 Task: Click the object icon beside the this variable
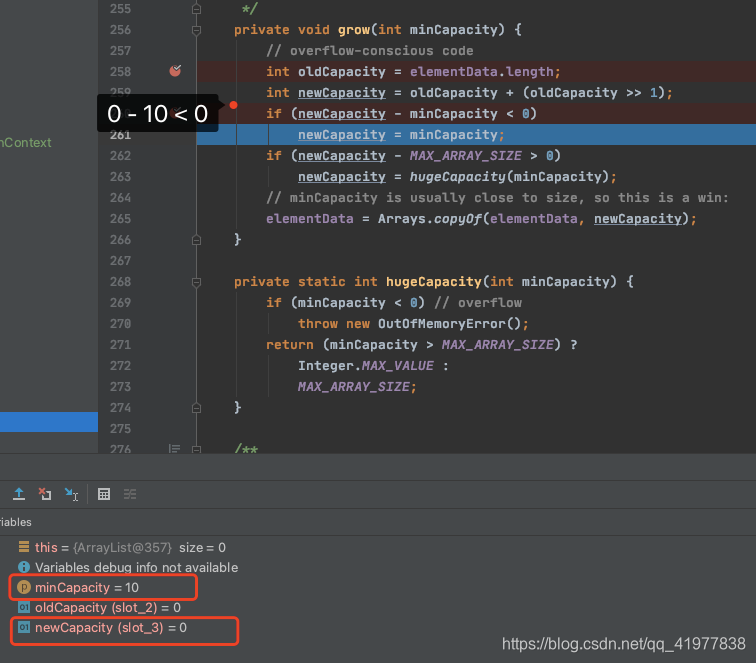tap(24, 547)
